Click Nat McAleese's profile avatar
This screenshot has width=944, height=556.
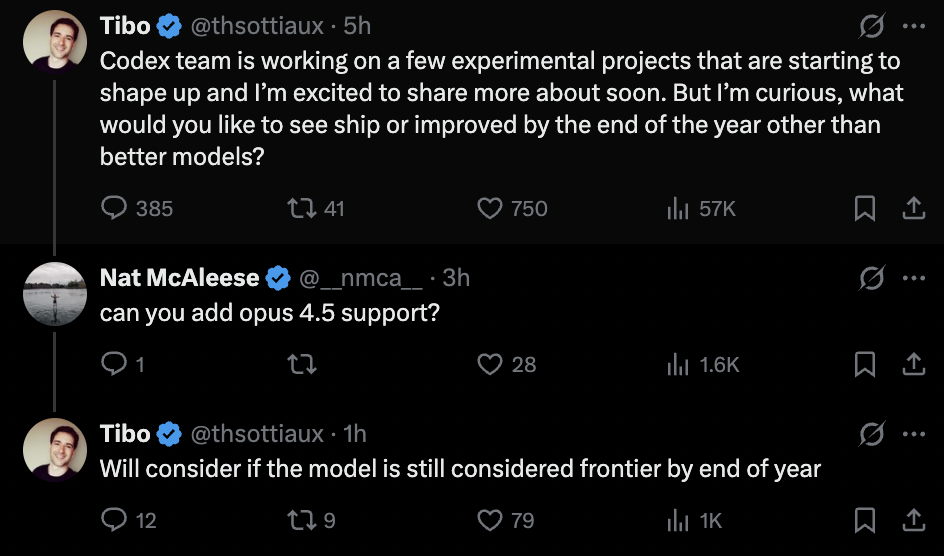(55, 294)
